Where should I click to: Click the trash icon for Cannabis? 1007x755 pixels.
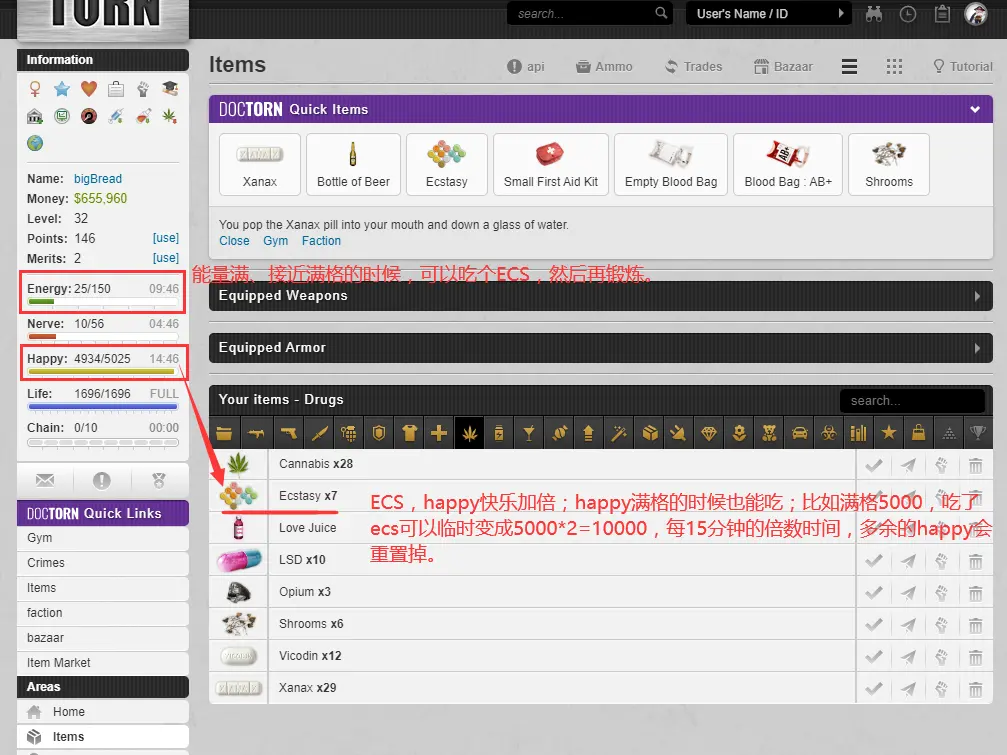coord(974,465)
